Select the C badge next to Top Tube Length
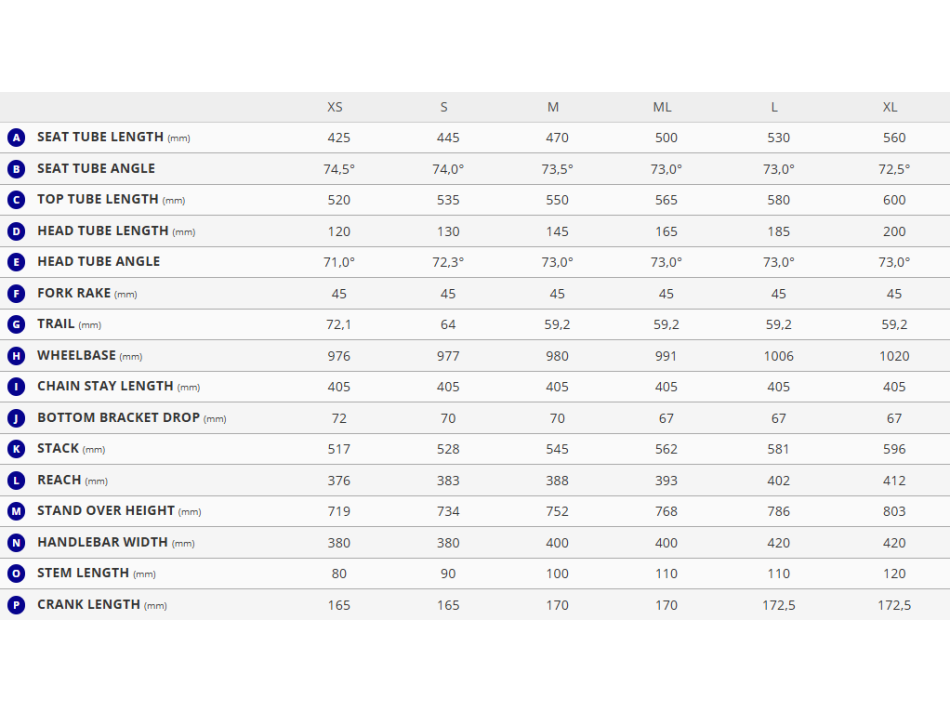This screenshot has height=713, width=950. point(16,200)
